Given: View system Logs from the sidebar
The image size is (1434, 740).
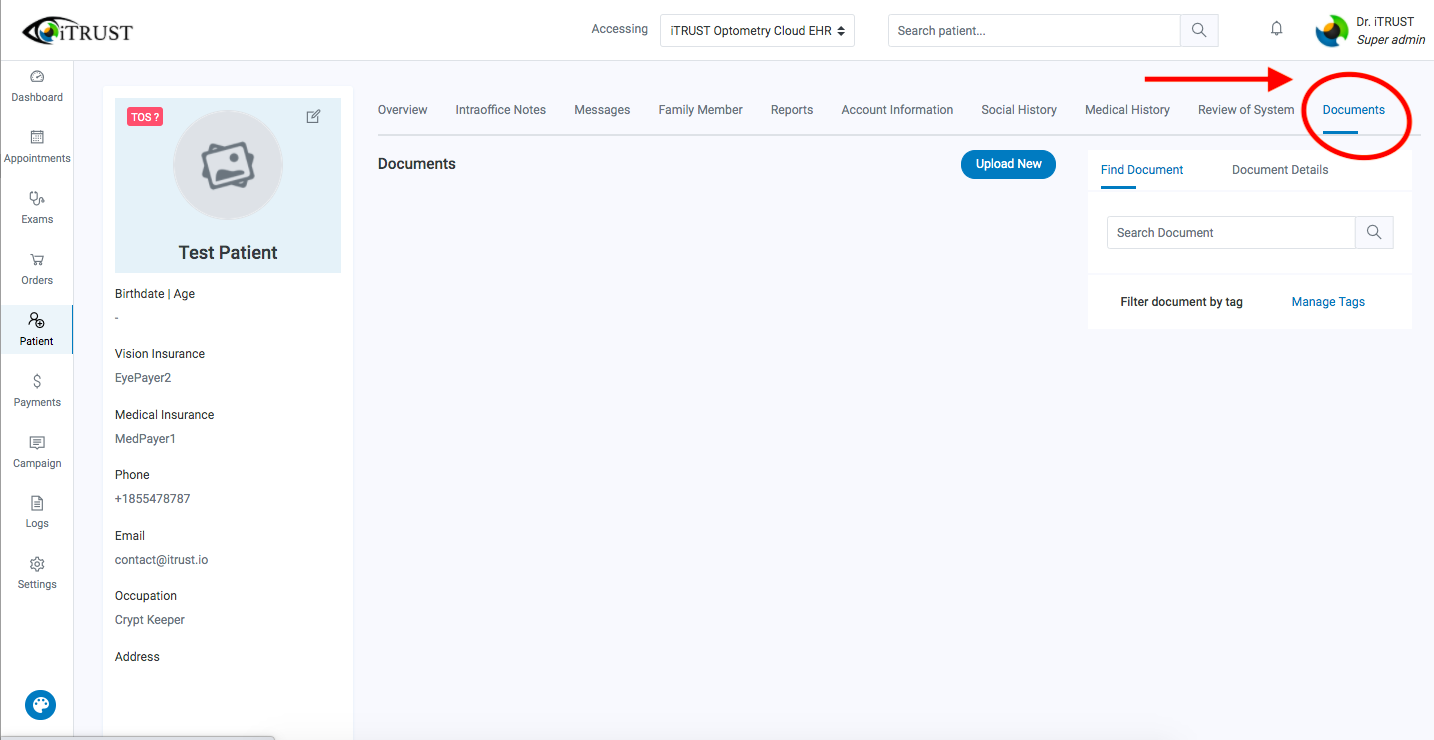Looking at the screenshot, I should [x=36, y=511].
